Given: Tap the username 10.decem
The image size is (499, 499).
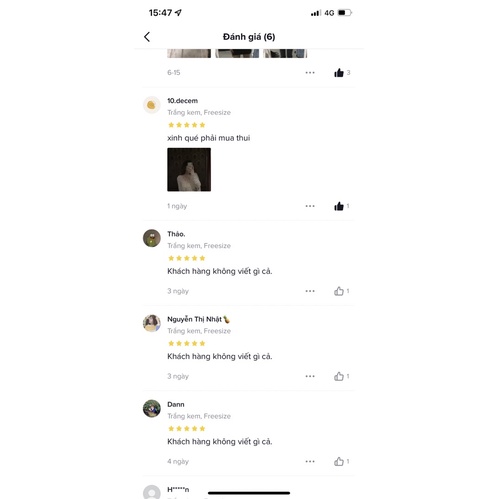Looking at the screenshot, I should pyautogui.click(x=182, y=101).
